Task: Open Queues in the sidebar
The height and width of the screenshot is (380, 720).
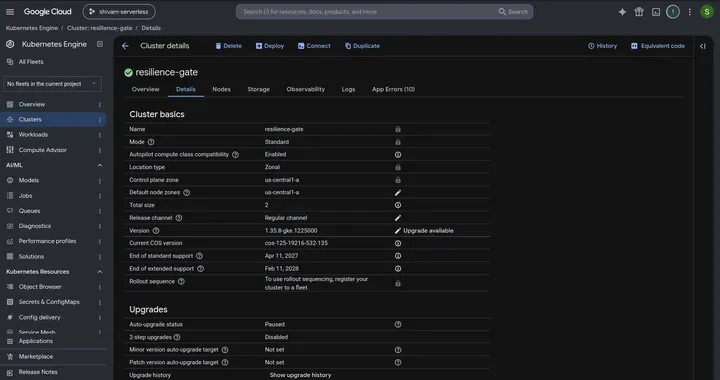Action: [29, 211]
